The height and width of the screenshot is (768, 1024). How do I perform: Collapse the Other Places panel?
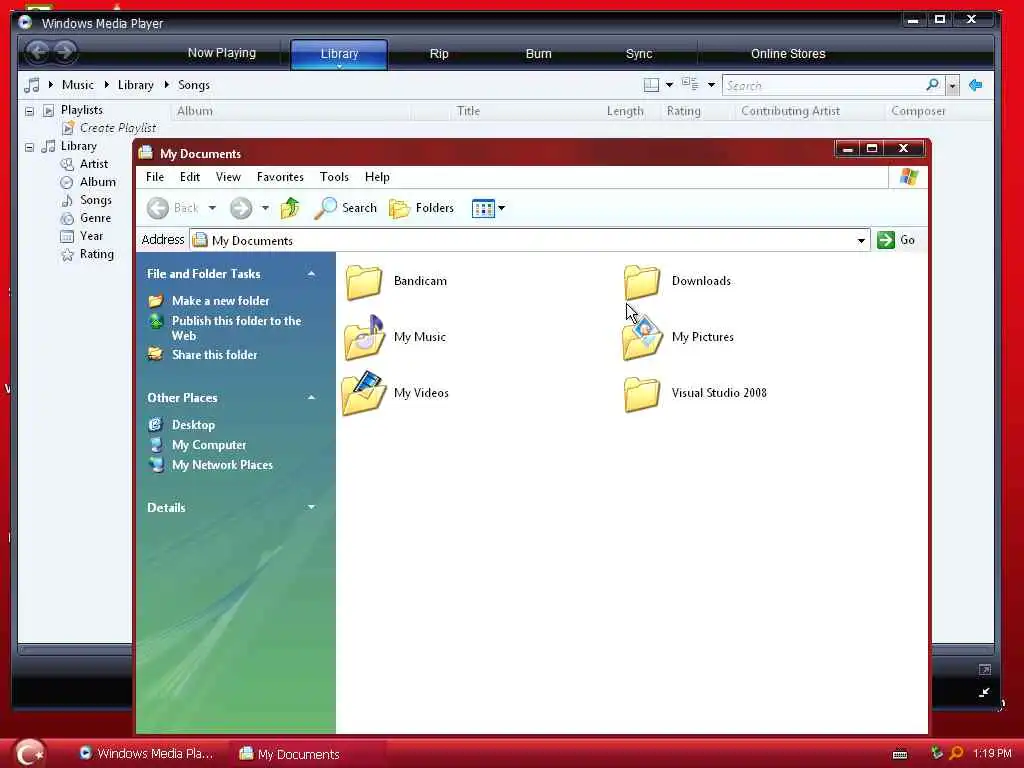click(x=312, y=398)
